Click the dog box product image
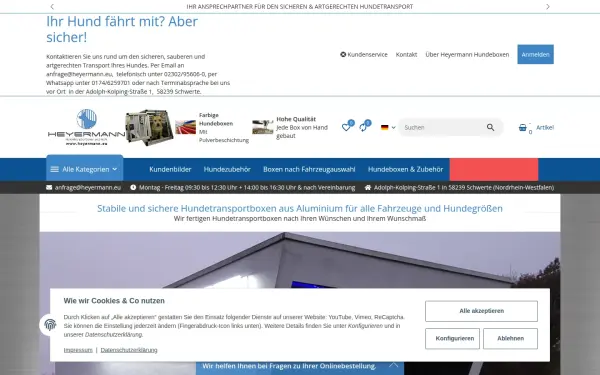This screenshot has width=600, height=375. tap(149, 127)
